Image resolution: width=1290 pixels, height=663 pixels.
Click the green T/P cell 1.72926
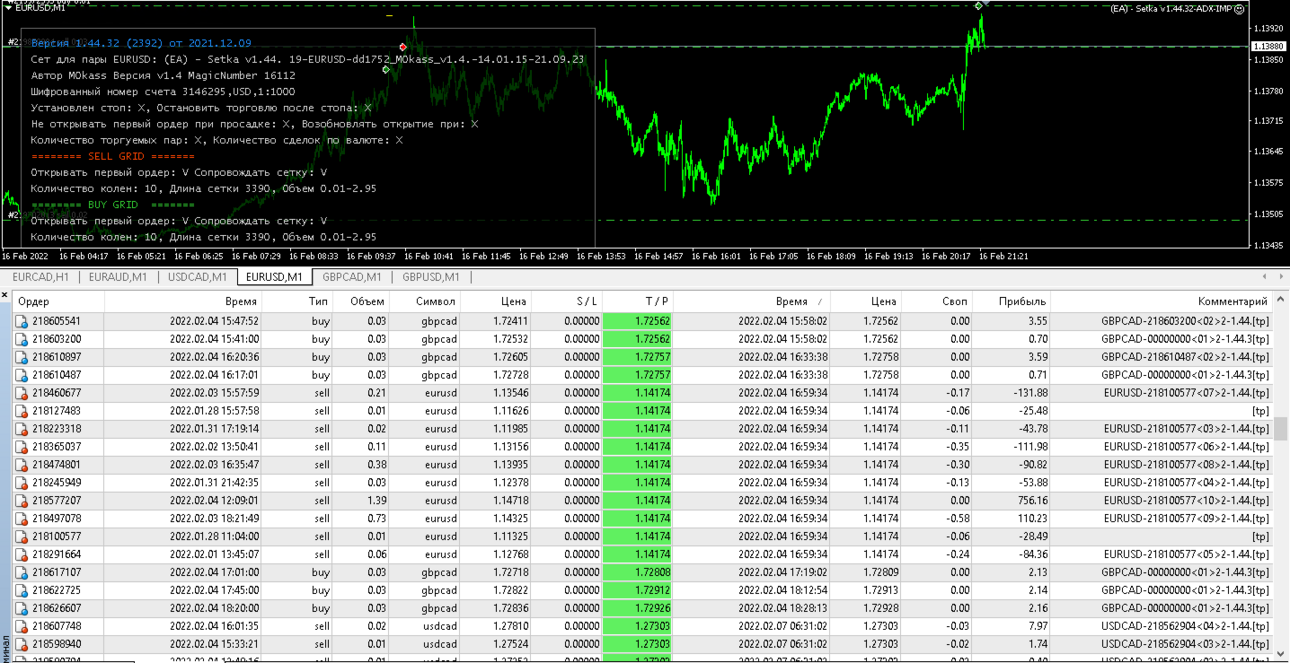point(637,609)
